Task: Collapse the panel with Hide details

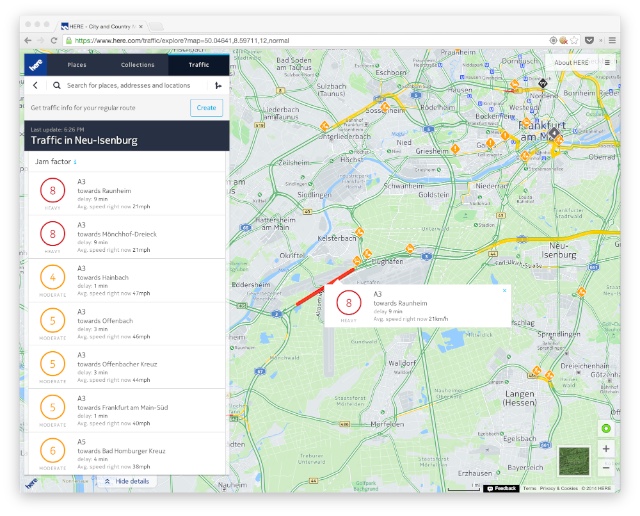Action: pyautogui.click(x=126, y=481)
